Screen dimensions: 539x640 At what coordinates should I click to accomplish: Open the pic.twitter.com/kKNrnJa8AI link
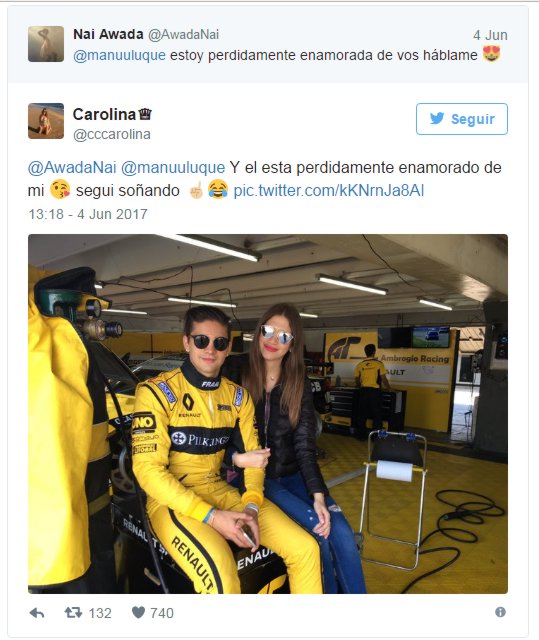click(328, 191)
